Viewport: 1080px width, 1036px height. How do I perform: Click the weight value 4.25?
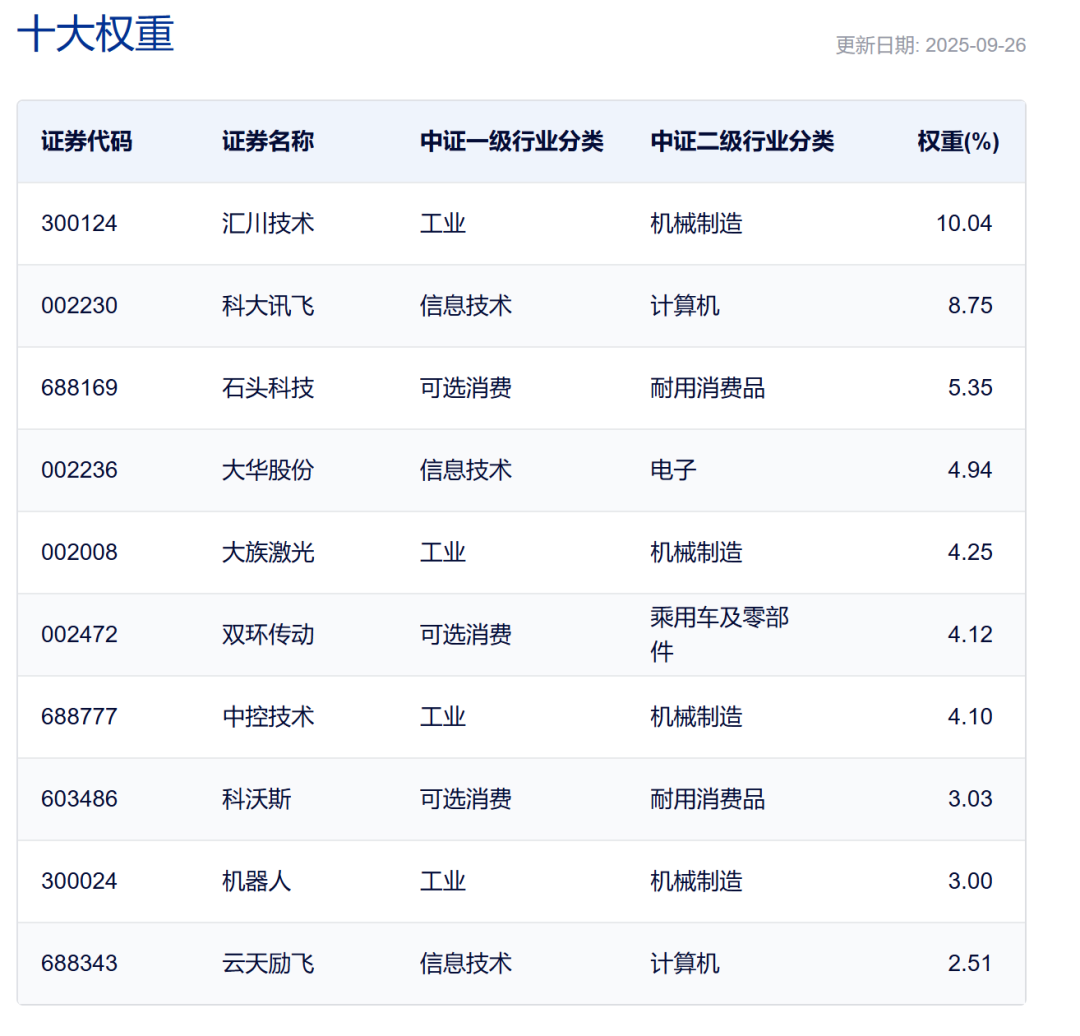tap(970, 552)
